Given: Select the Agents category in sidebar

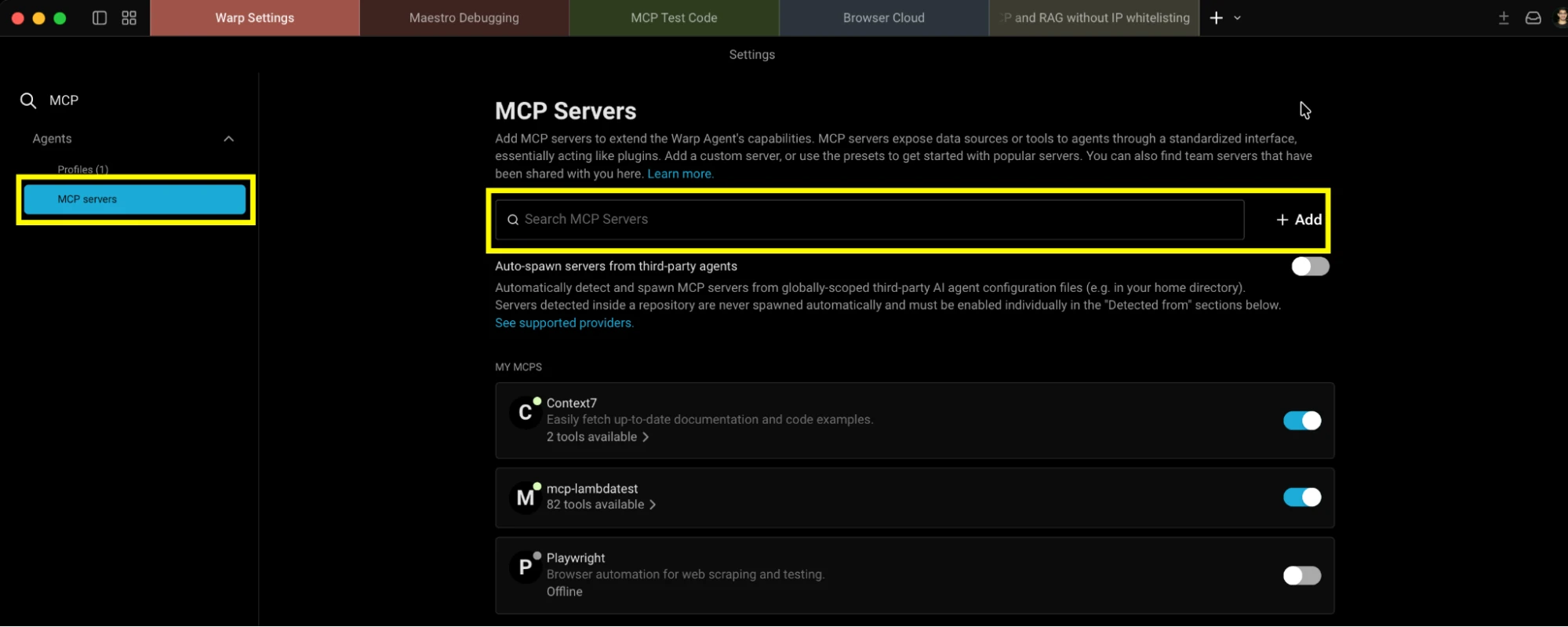Looking at the screenshot, I should (x=52, y=139).
